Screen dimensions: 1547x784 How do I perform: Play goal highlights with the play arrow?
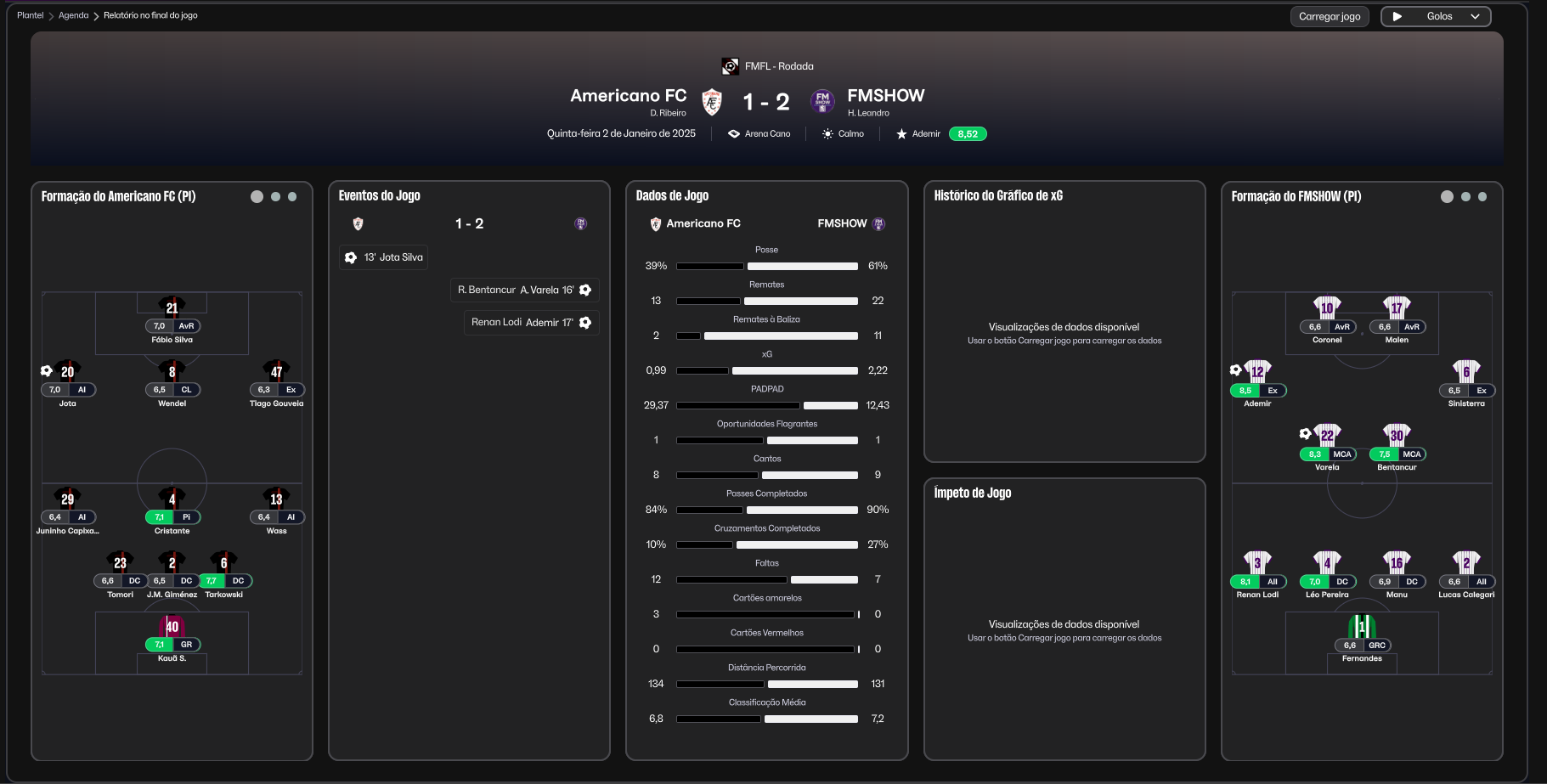[1397, 16]
